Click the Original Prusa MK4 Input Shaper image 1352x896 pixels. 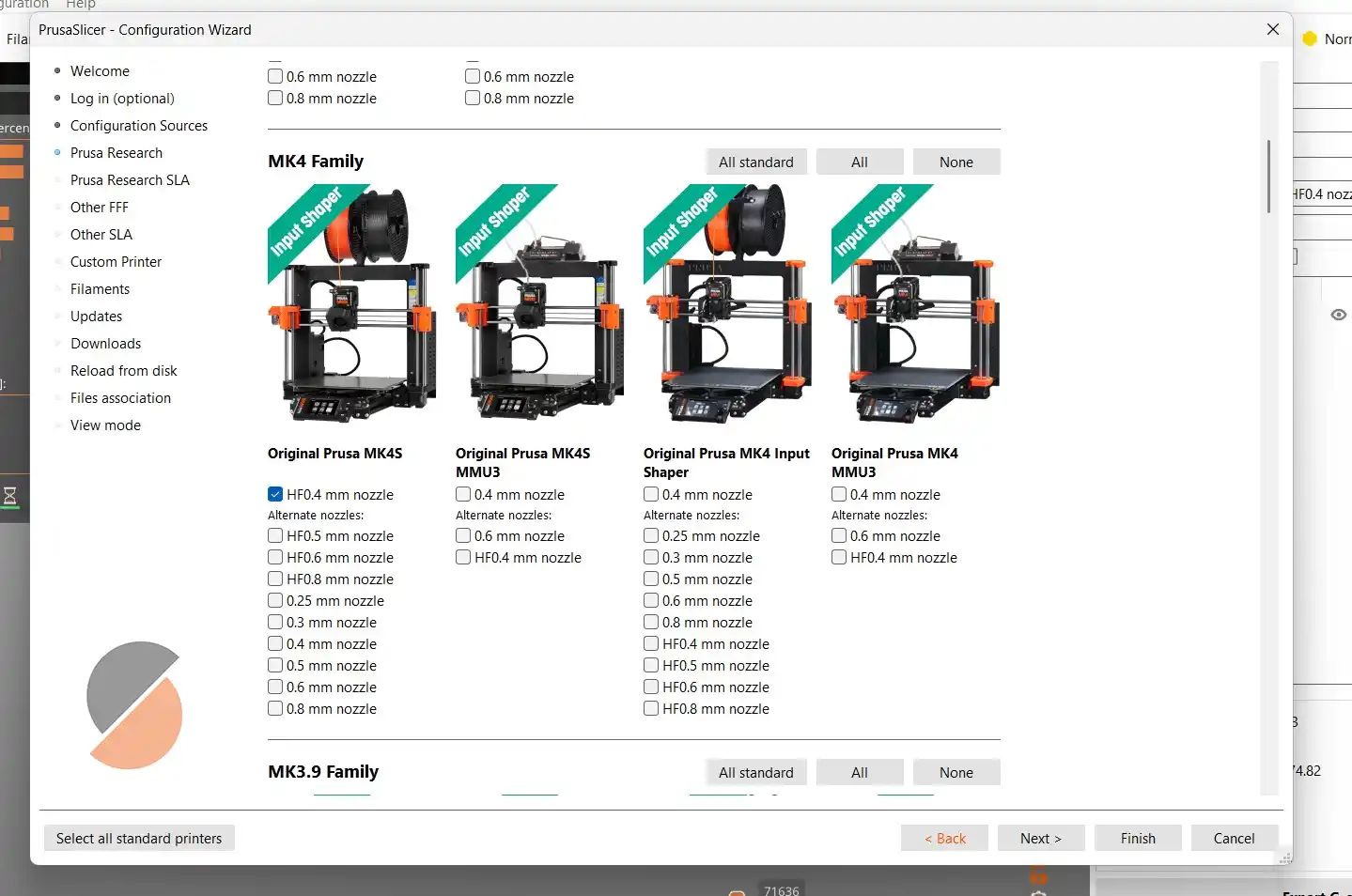(x=728, y=303)
